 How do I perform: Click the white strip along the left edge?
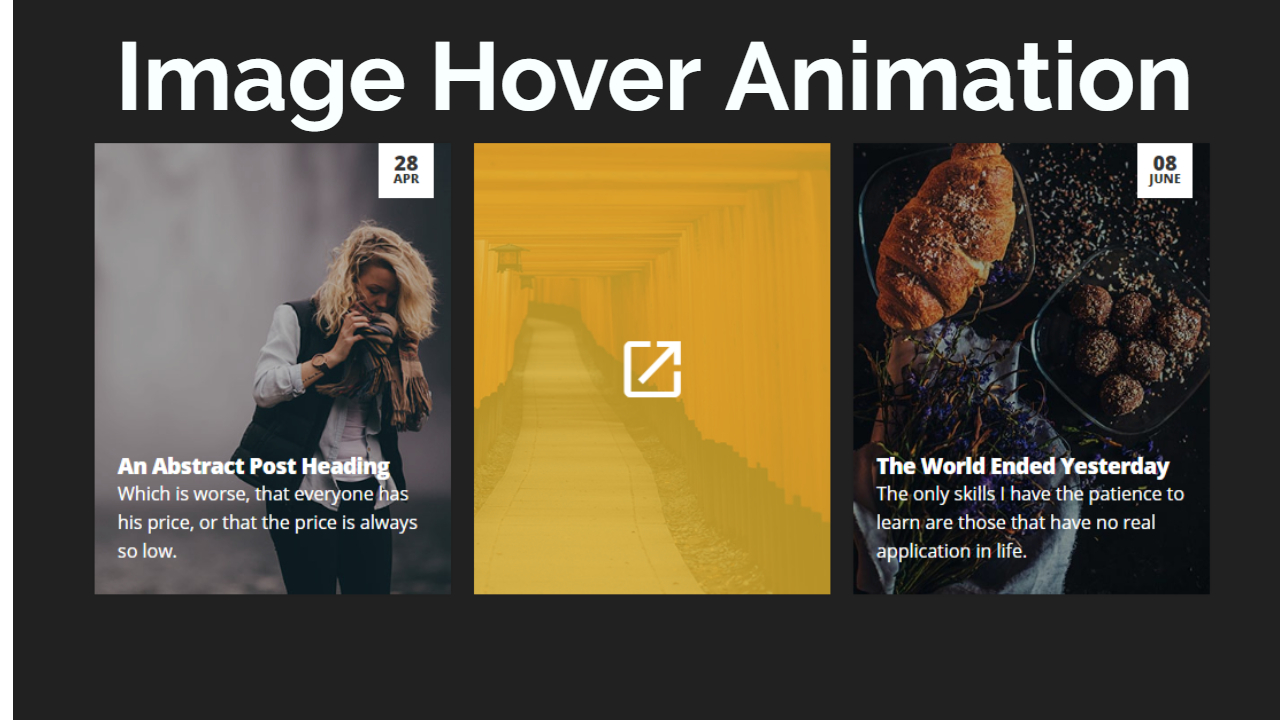coord(6,360)
